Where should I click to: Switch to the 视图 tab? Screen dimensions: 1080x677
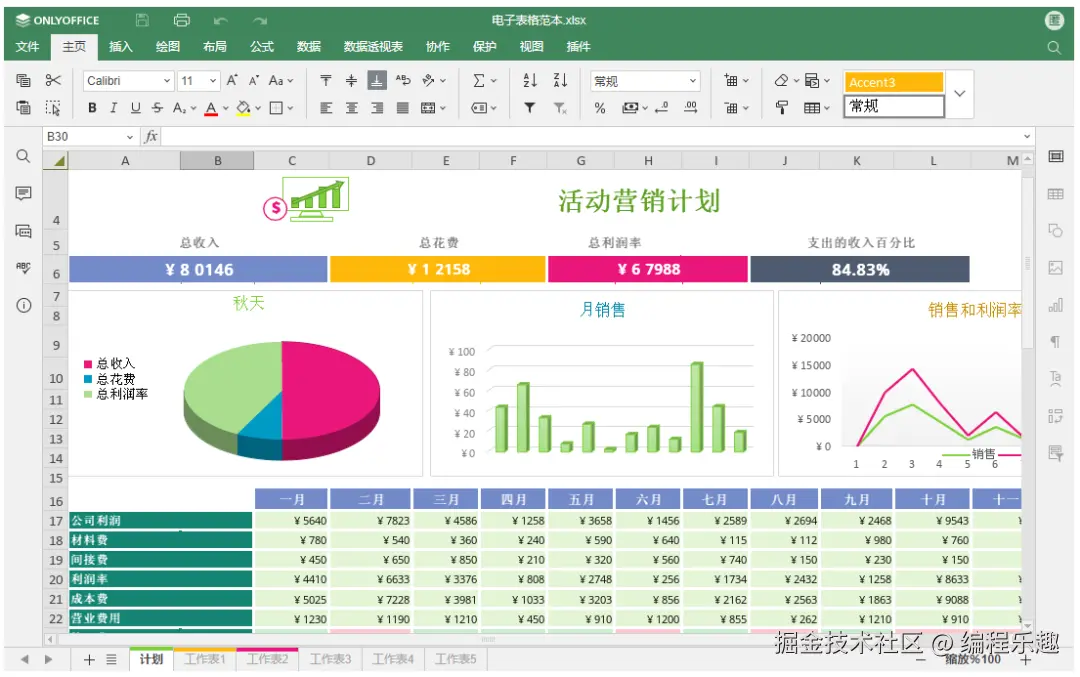click(x=531, y=46)
